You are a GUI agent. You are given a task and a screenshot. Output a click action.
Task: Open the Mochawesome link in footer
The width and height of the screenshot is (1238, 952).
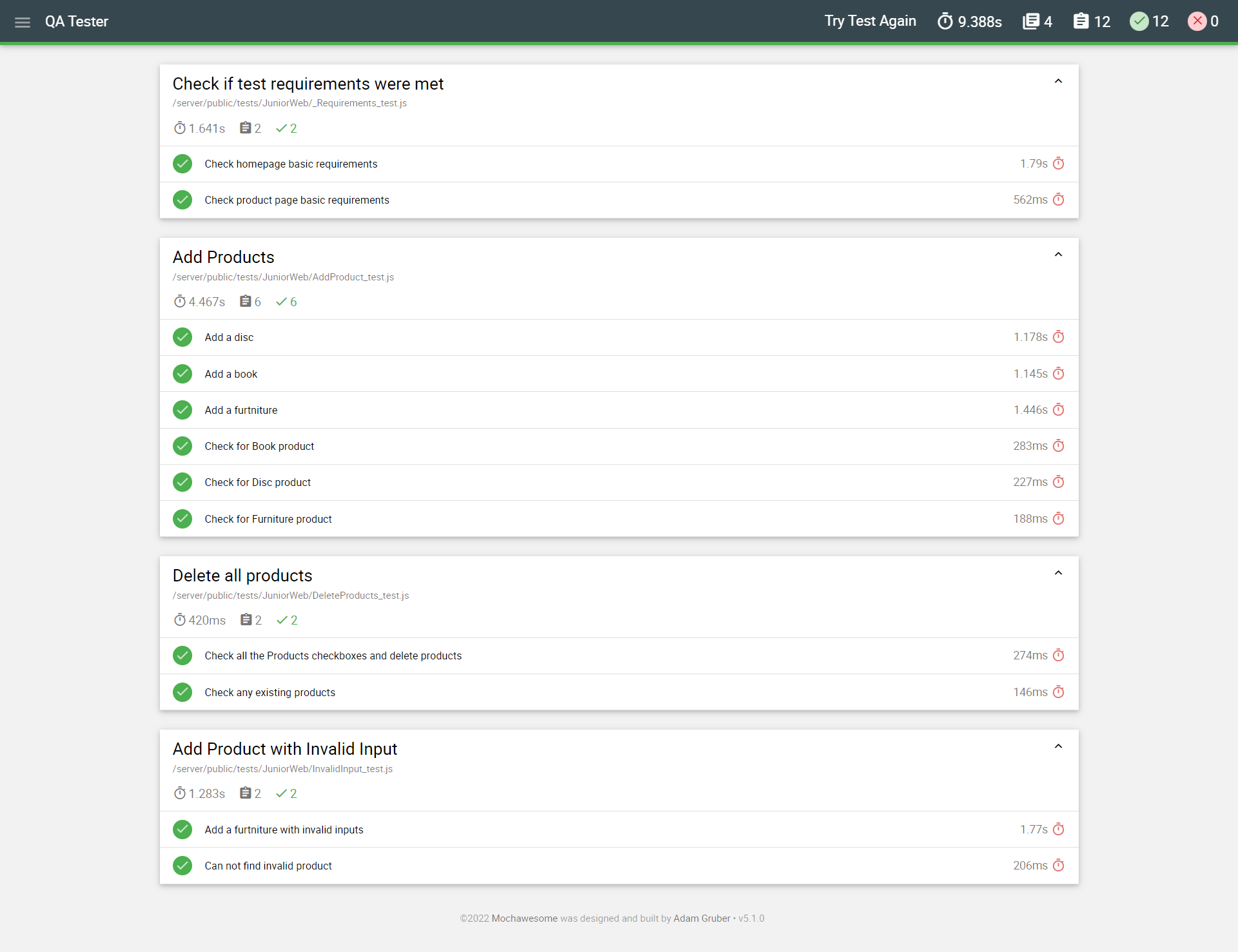[x=524, y=918]
